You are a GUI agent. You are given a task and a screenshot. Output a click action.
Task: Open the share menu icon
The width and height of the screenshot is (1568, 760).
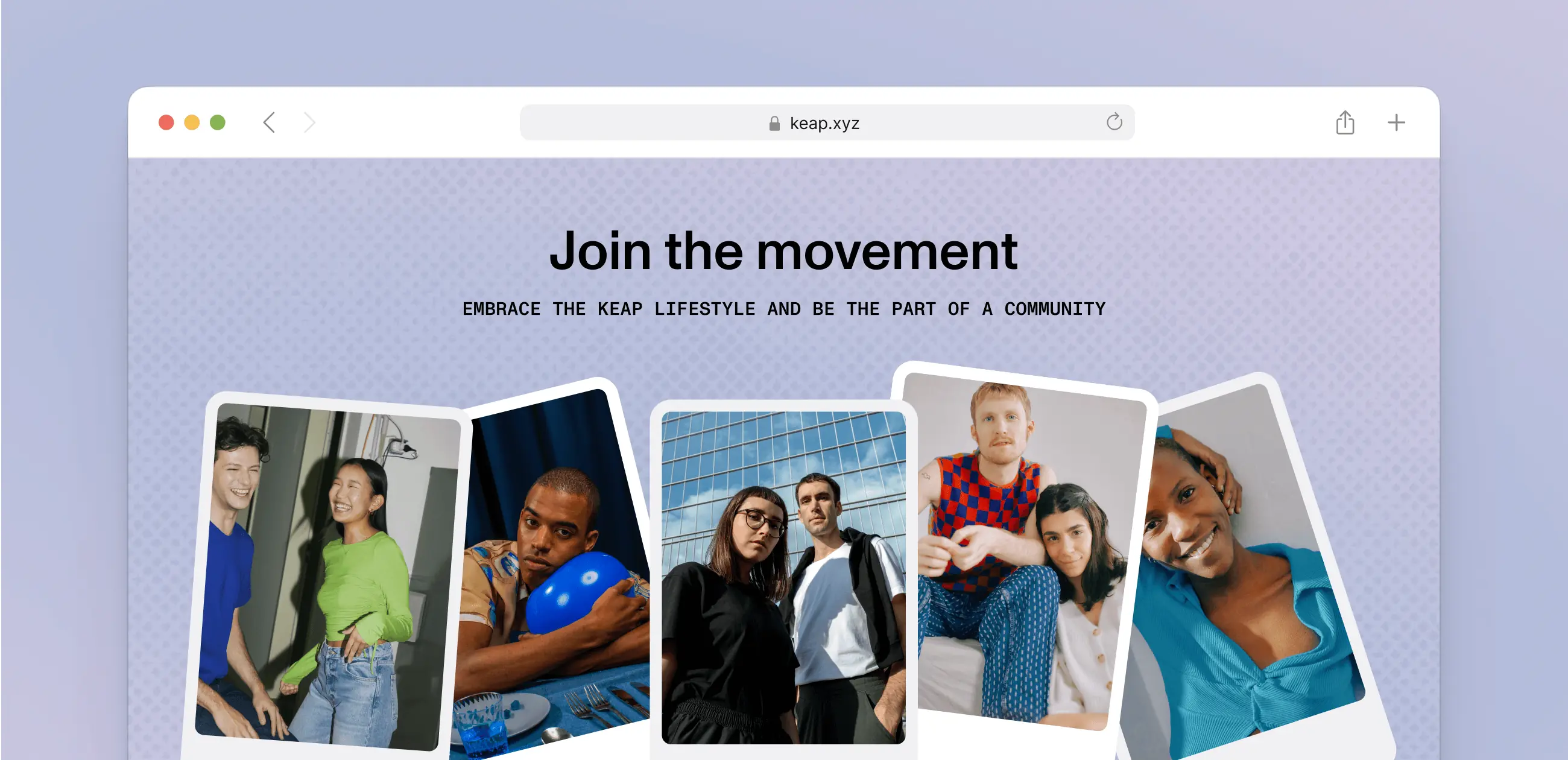pos(1345,122)
